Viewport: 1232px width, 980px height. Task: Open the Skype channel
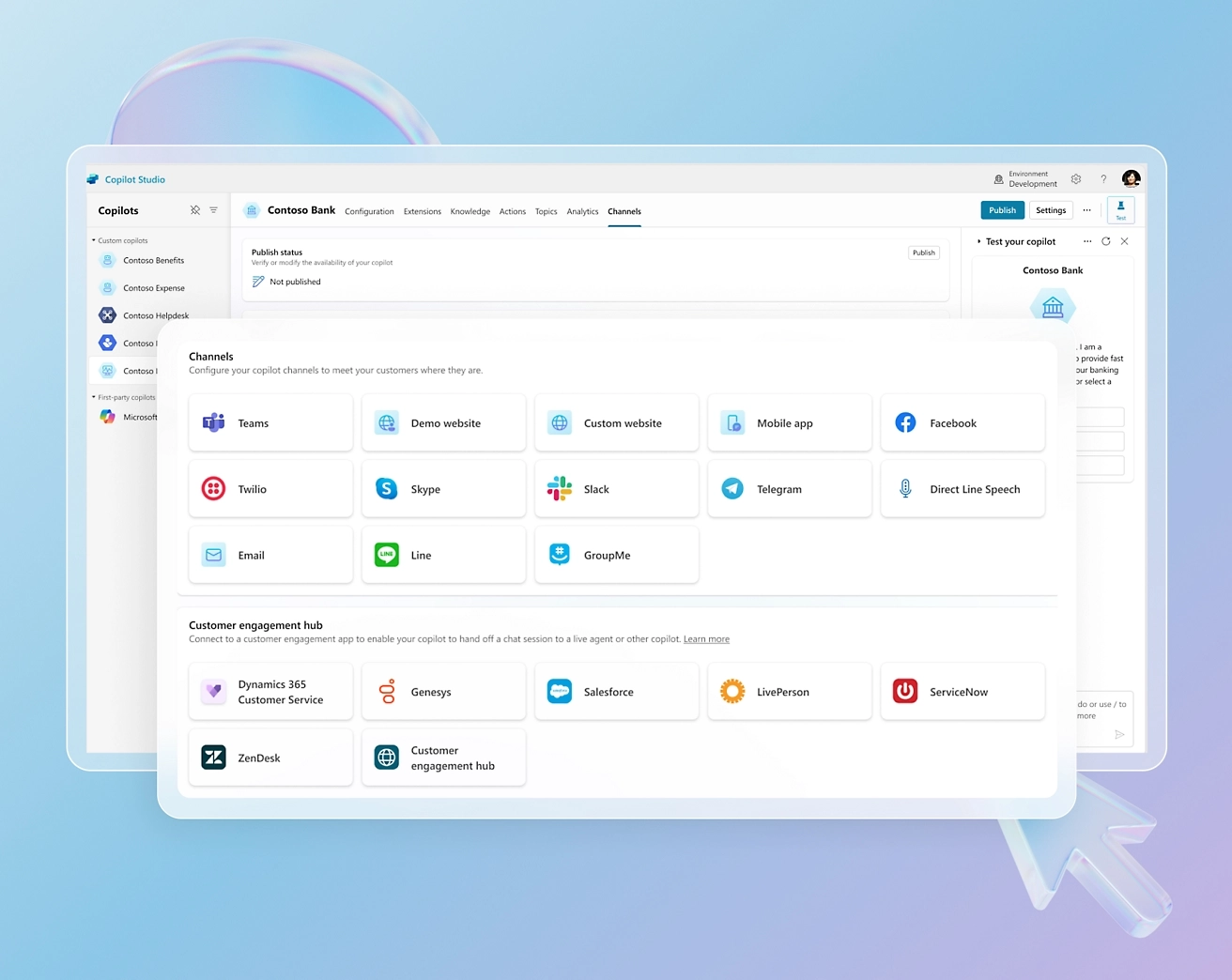[443, 489]
